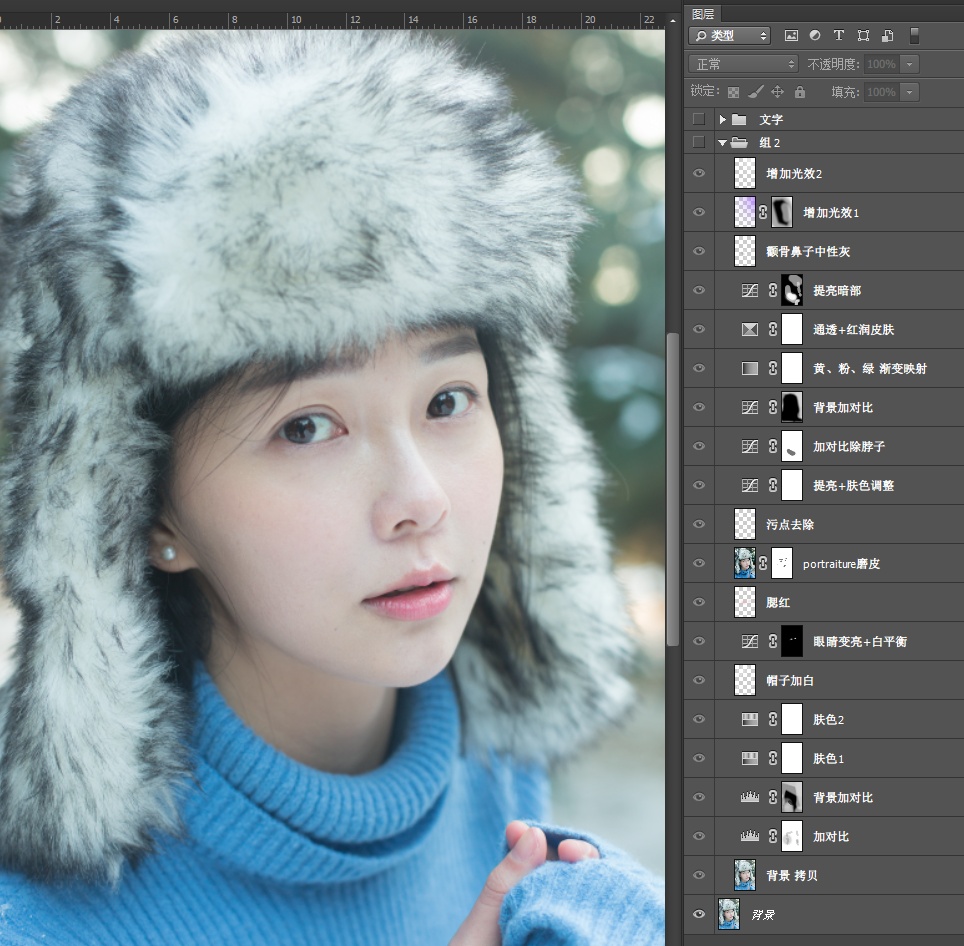
Task: Click gradient map icon of 黄、粉、绿 渐变映射
Action: (749, 368)
